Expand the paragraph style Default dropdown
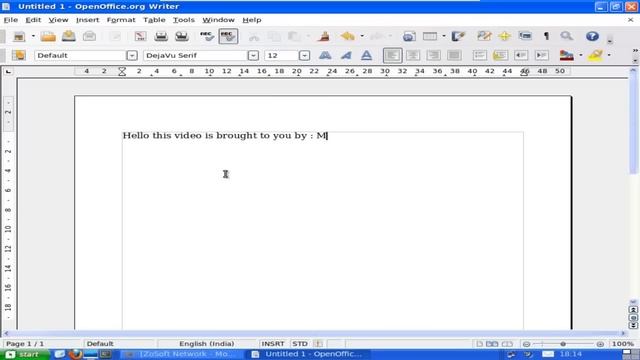This screenshot has height=360, width=640. click(x=132, y=56)
